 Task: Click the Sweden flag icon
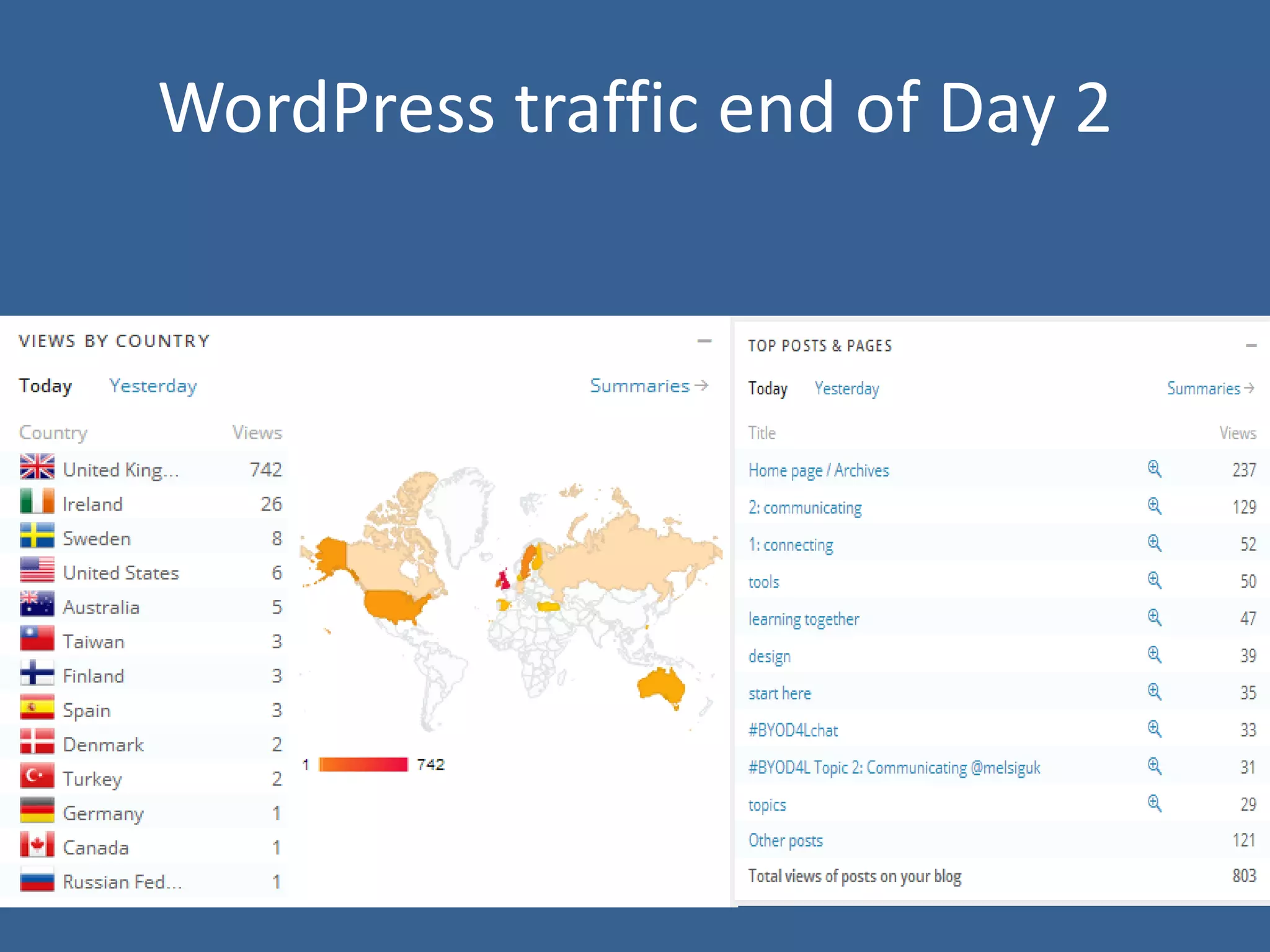pos(37,535)
